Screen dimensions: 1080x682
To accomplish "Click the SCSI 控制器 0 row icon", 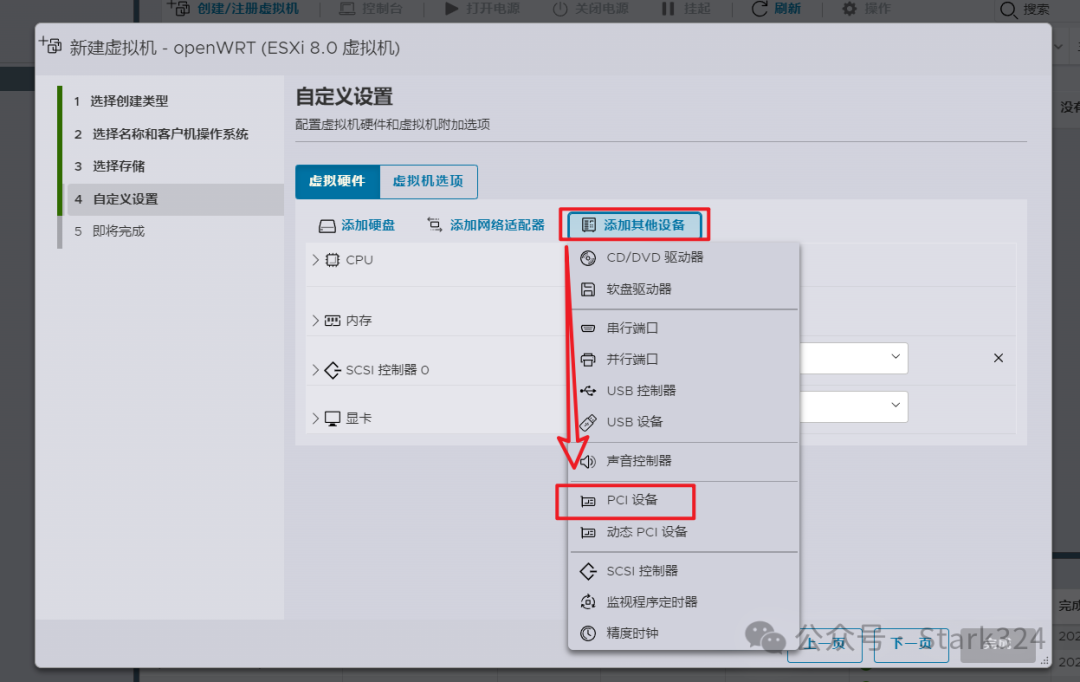I will click(x=333, y=370).
